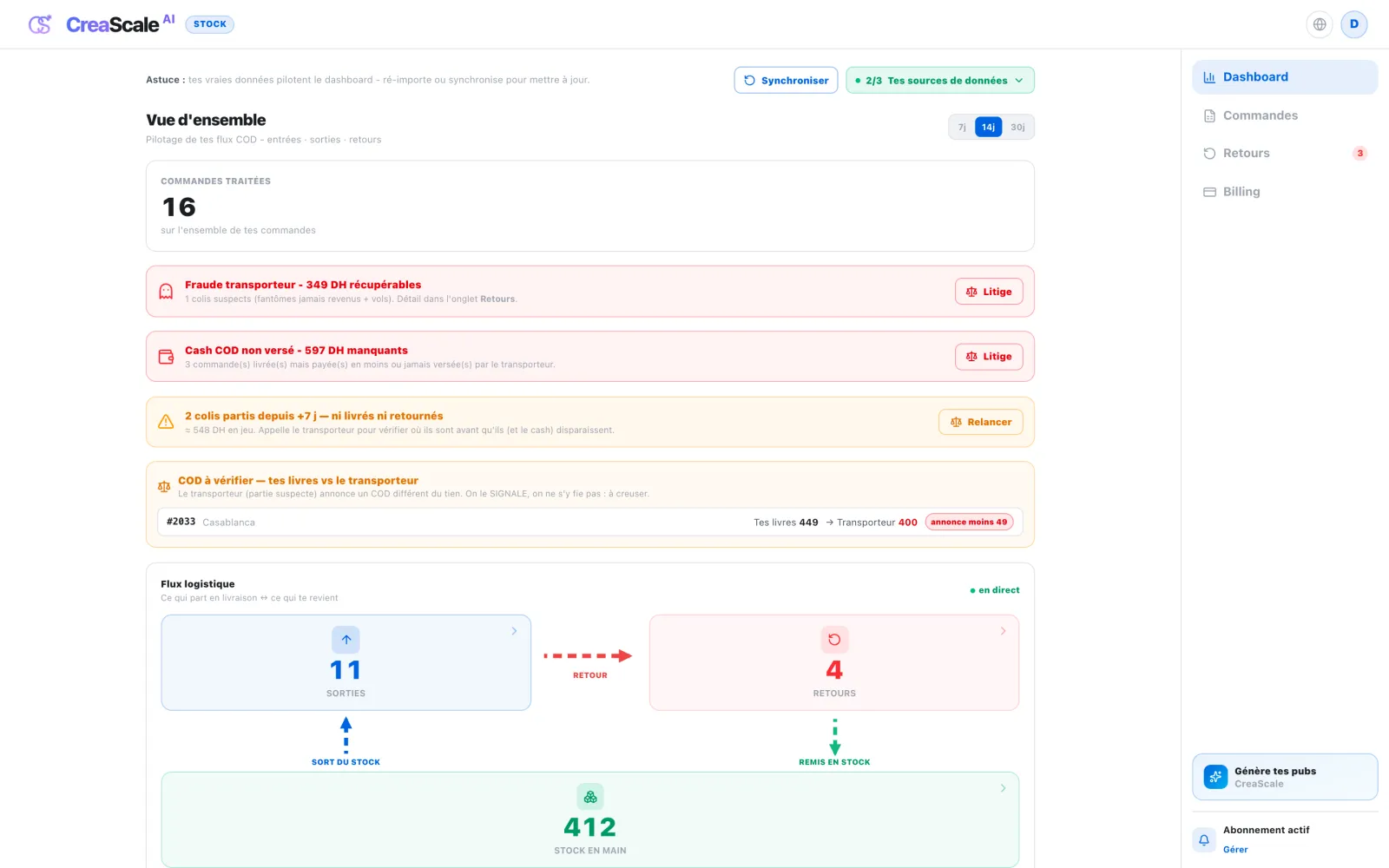Image resolution: width=1389 pixels, height=868 pixels.
Task: Click the Dashboard bar chart icon
Action: (1209, 77)
